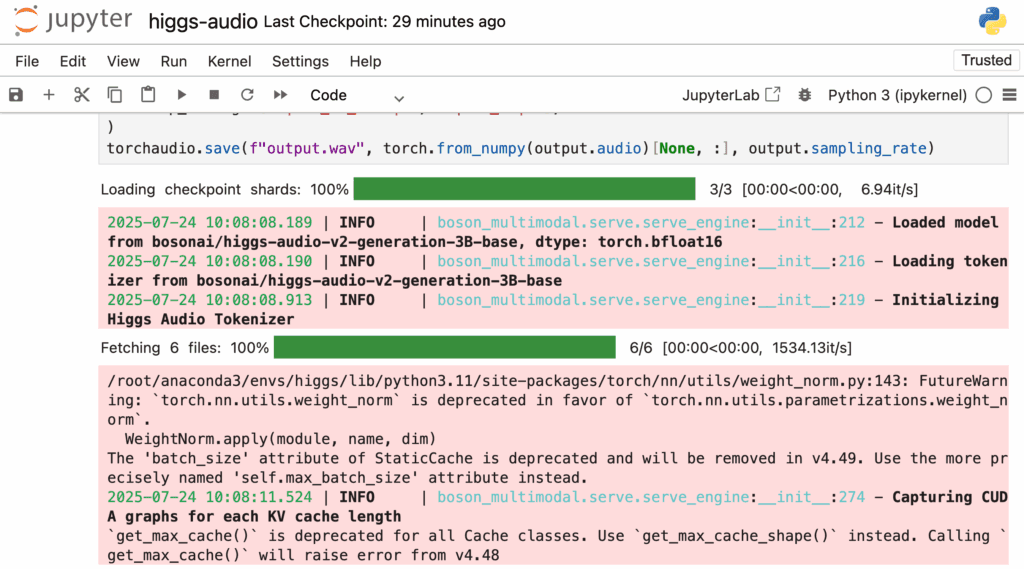Open the hamburger menu on the toolbar's right
Viewport: 1024px width, 569px height.
click(x=1010, y=95)
